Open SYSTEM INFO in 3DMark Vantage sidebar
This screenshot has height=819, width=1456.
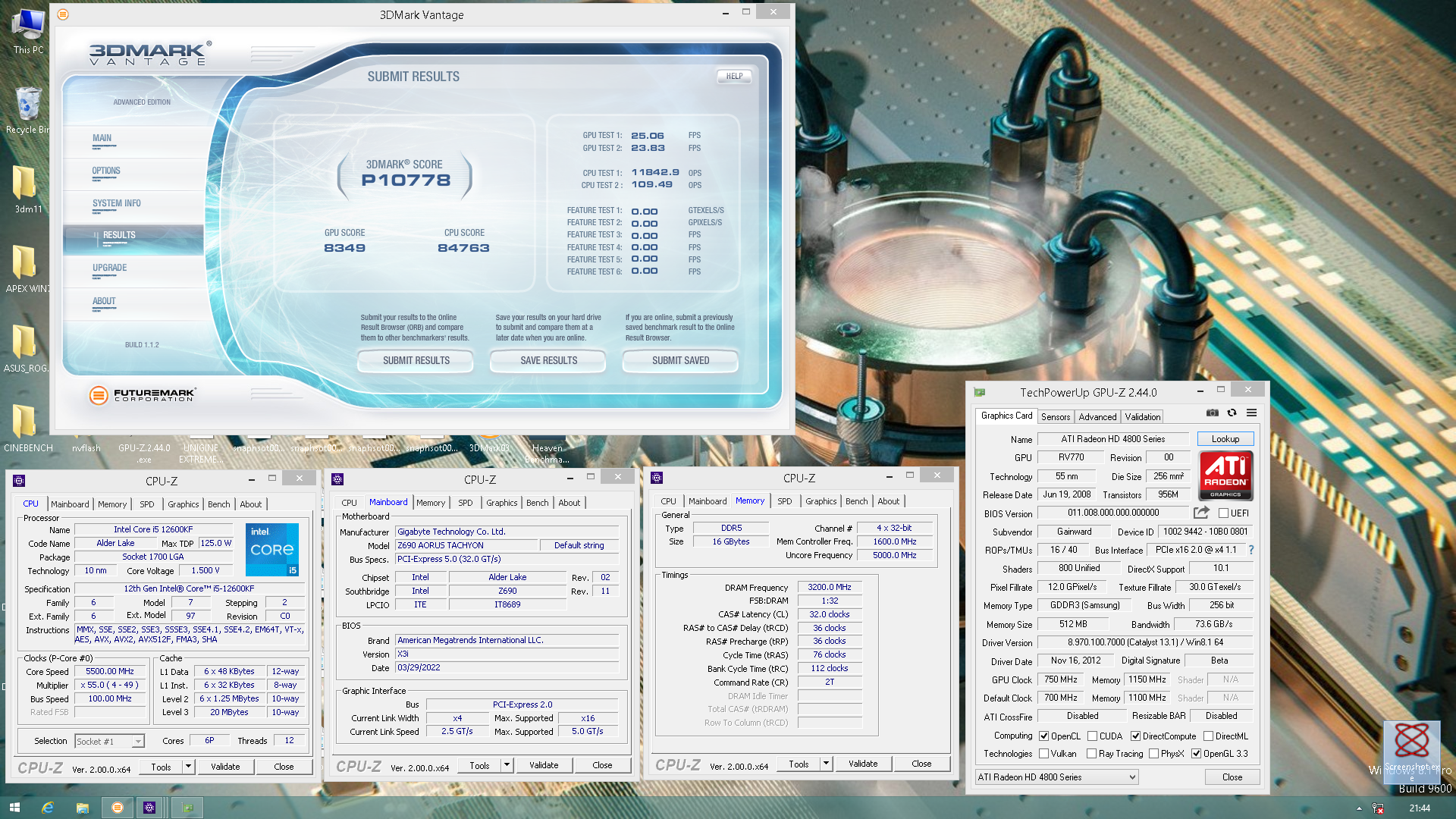[x=117, y=203]
